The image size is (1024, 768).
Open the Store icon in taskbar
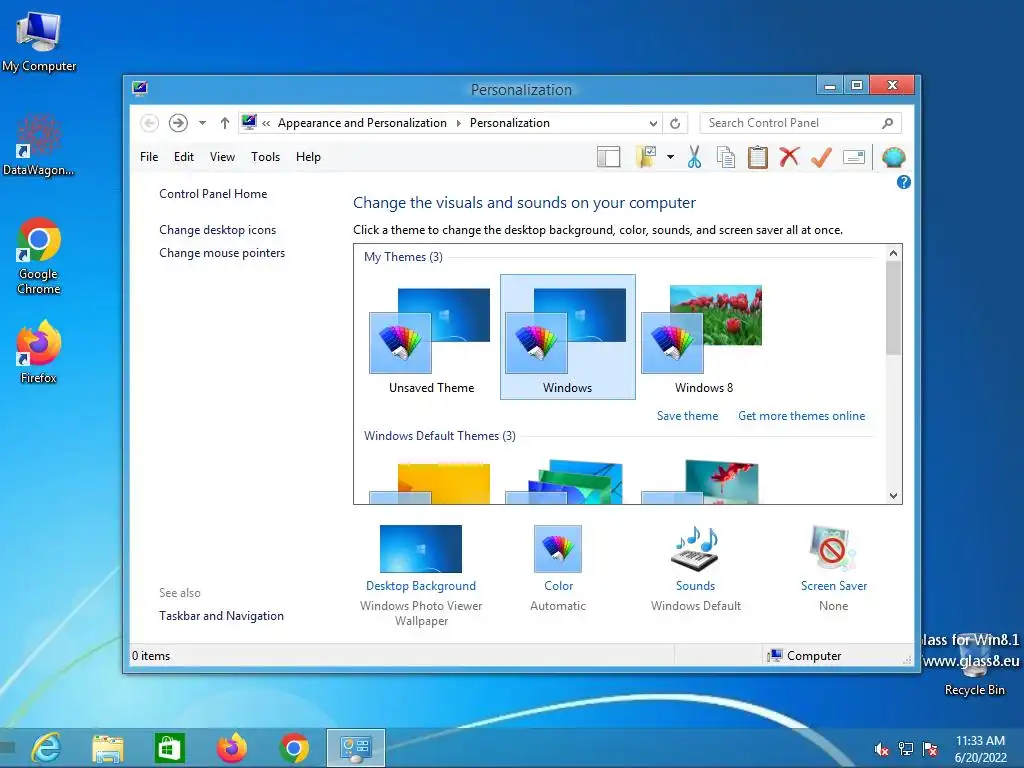tap(170, 748)
